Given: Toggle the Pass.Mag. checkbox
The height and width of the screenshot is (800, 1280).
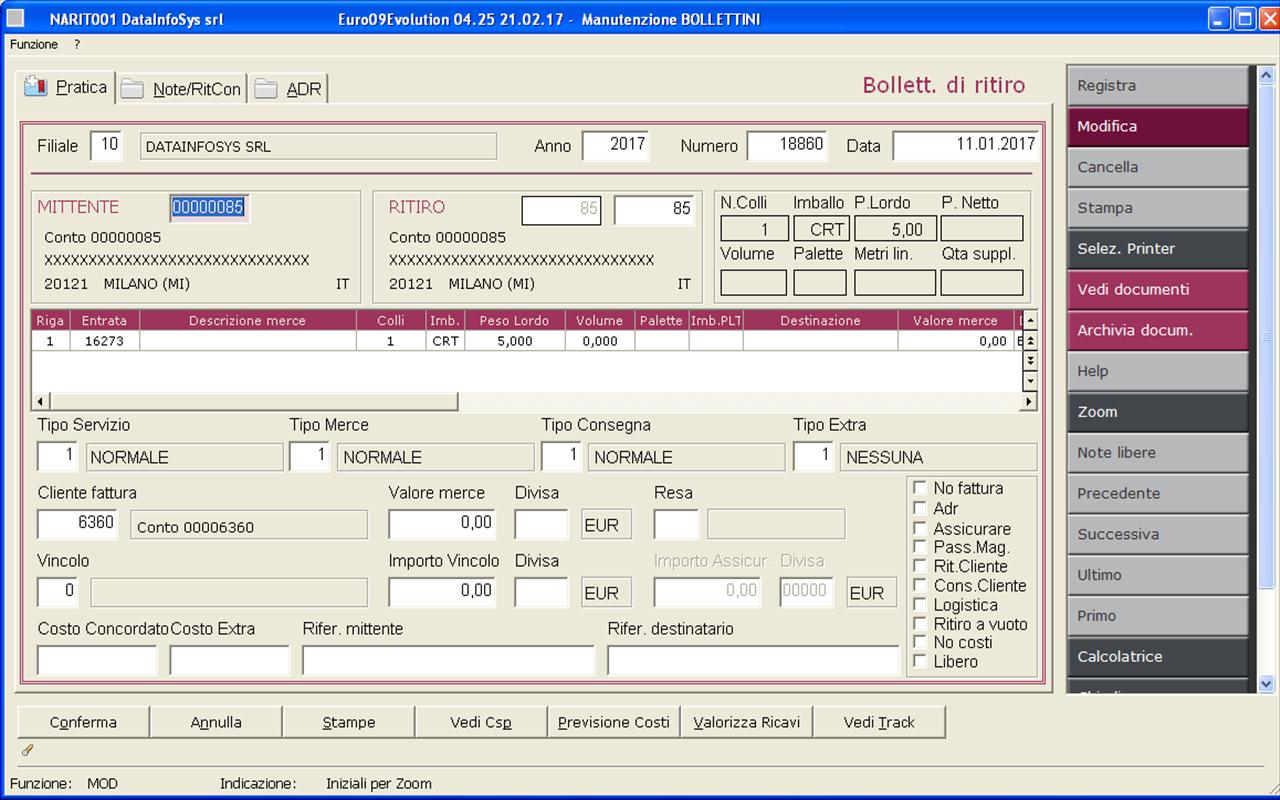Looking at the screenshot, I should [920, 547].
